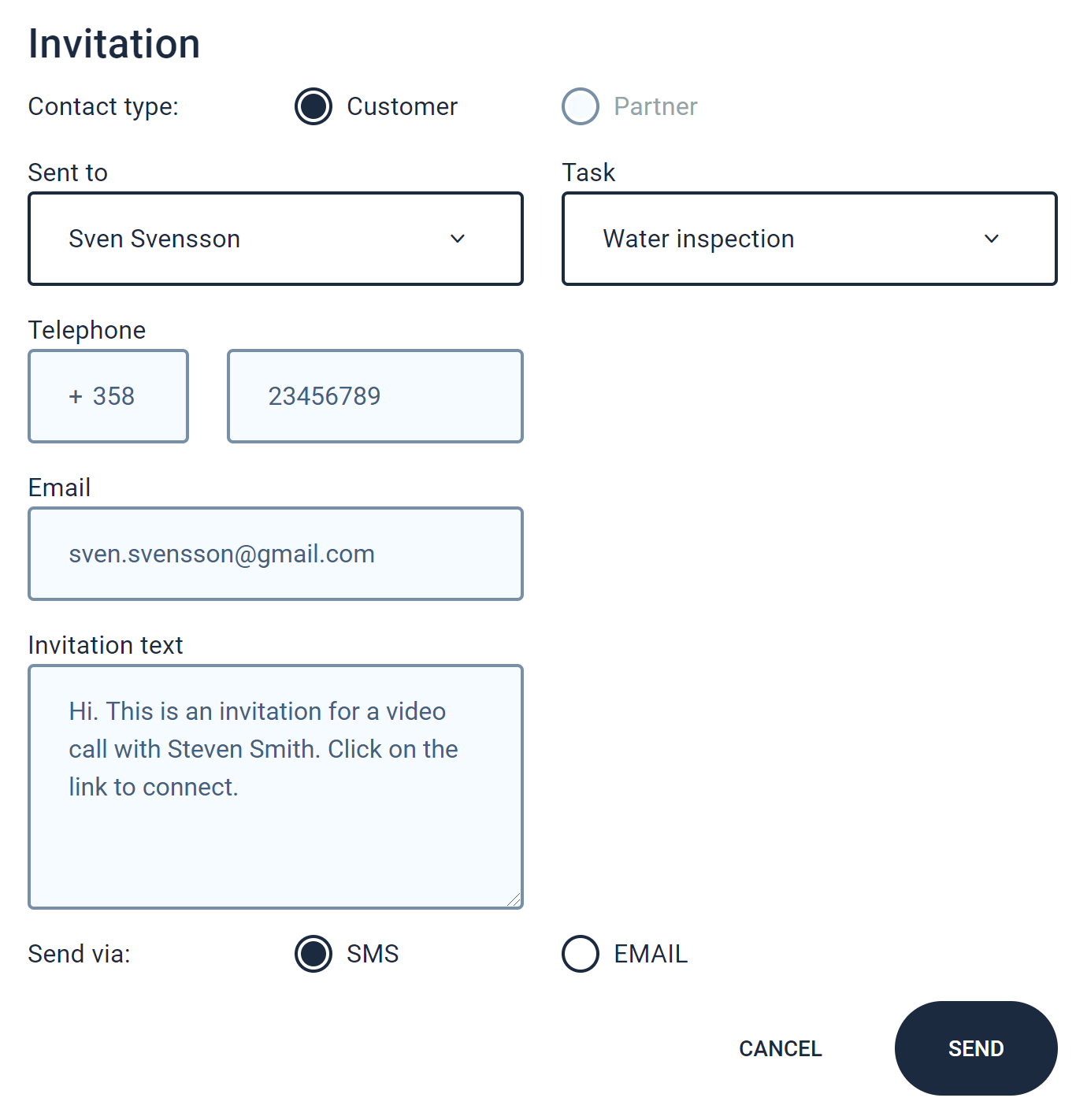
Task: Click the "Partner" text label
Action: tap(655, 106)
